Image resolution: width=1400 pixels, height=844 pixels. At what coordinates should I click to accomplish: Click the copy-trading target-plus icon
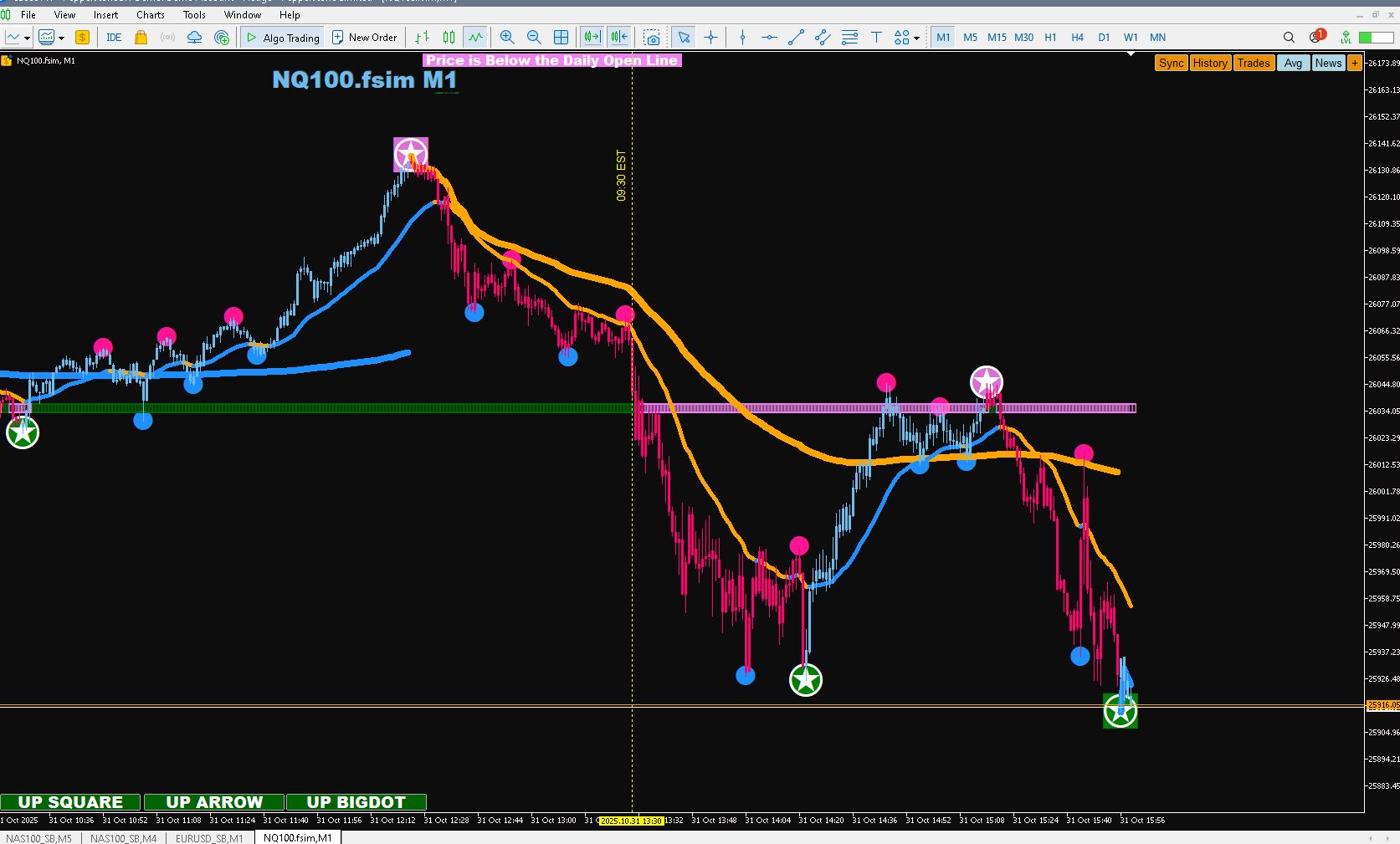tap(222, 38)
